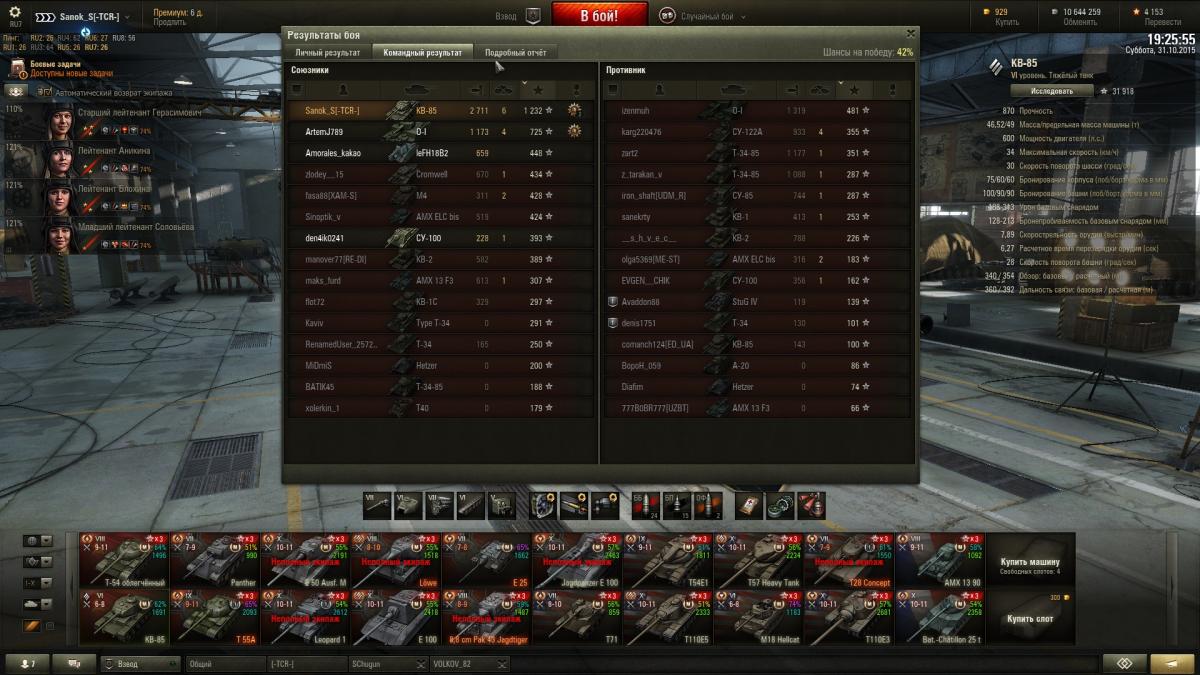Click «Продлить» premium link

pos(169,21)
